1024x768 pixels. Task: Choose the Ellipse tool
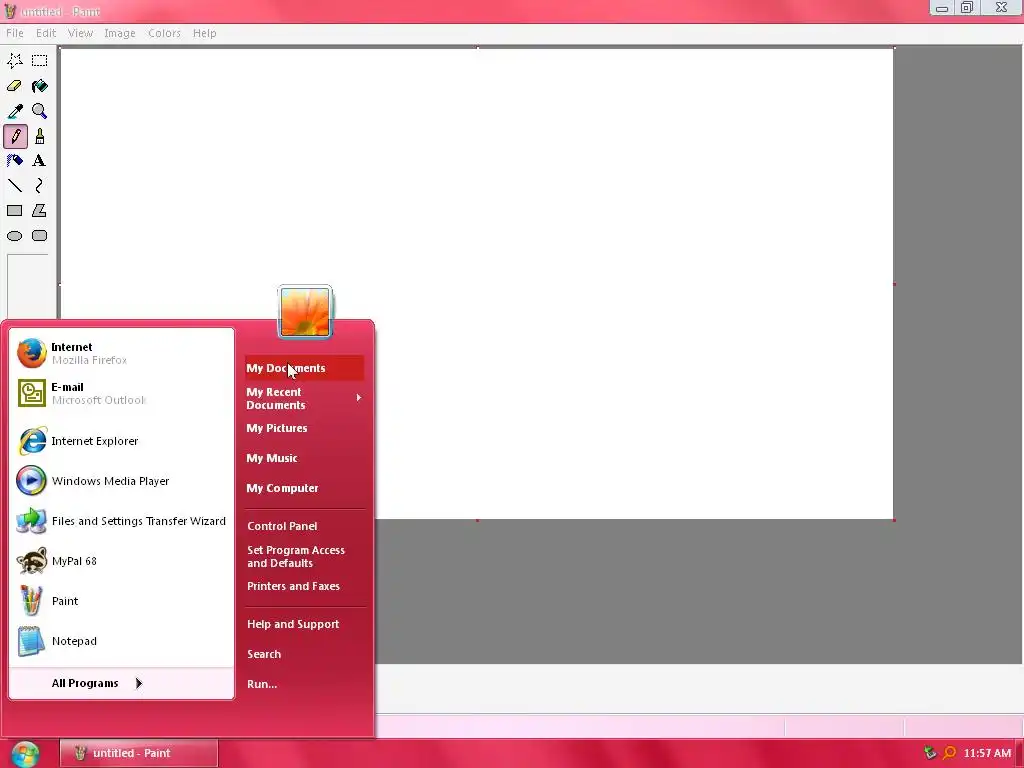point(14,236)
